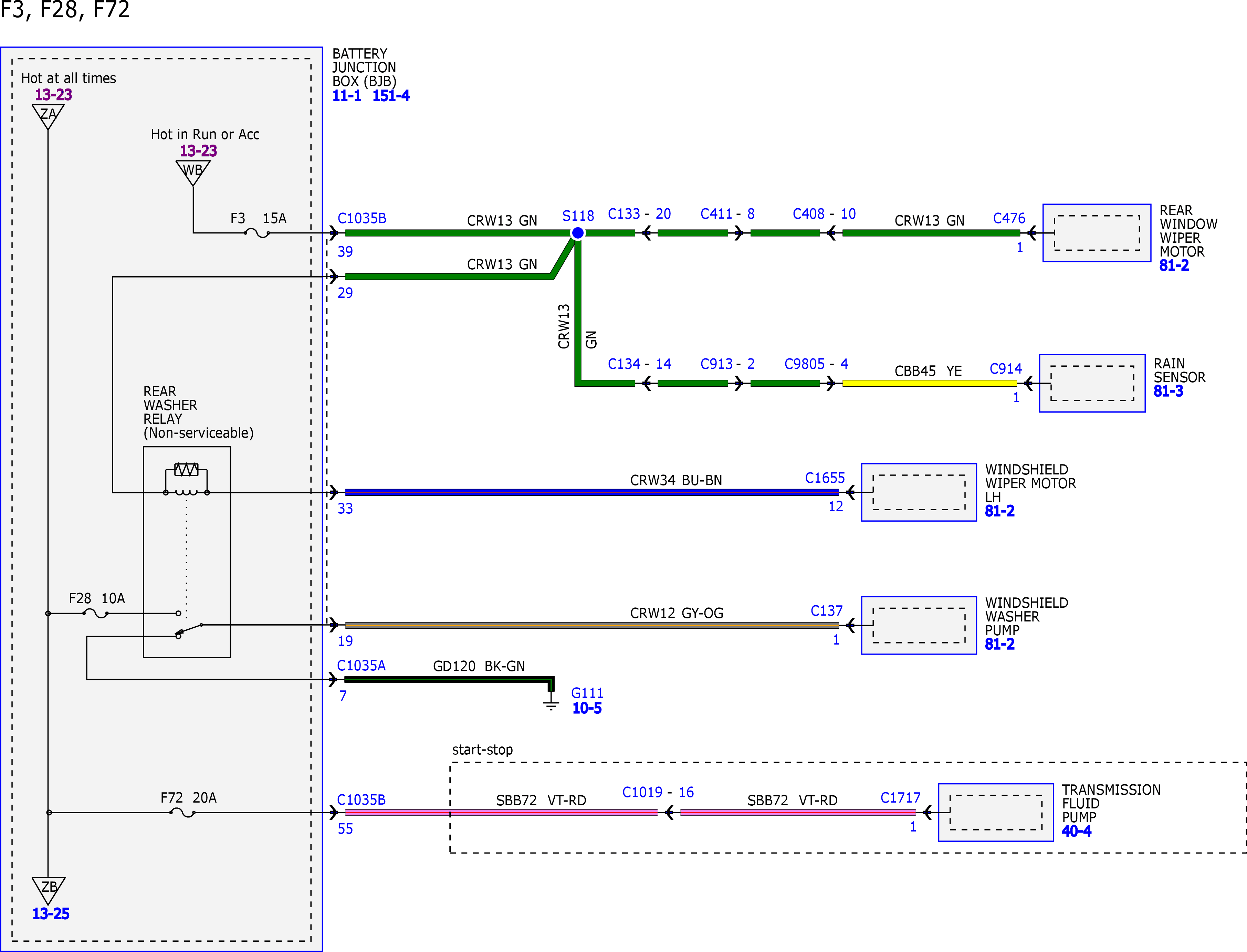This screenshot has width=1247, height=952.
Task: Click the Windshield Washer Pump component box
Action: pos(919,626)
